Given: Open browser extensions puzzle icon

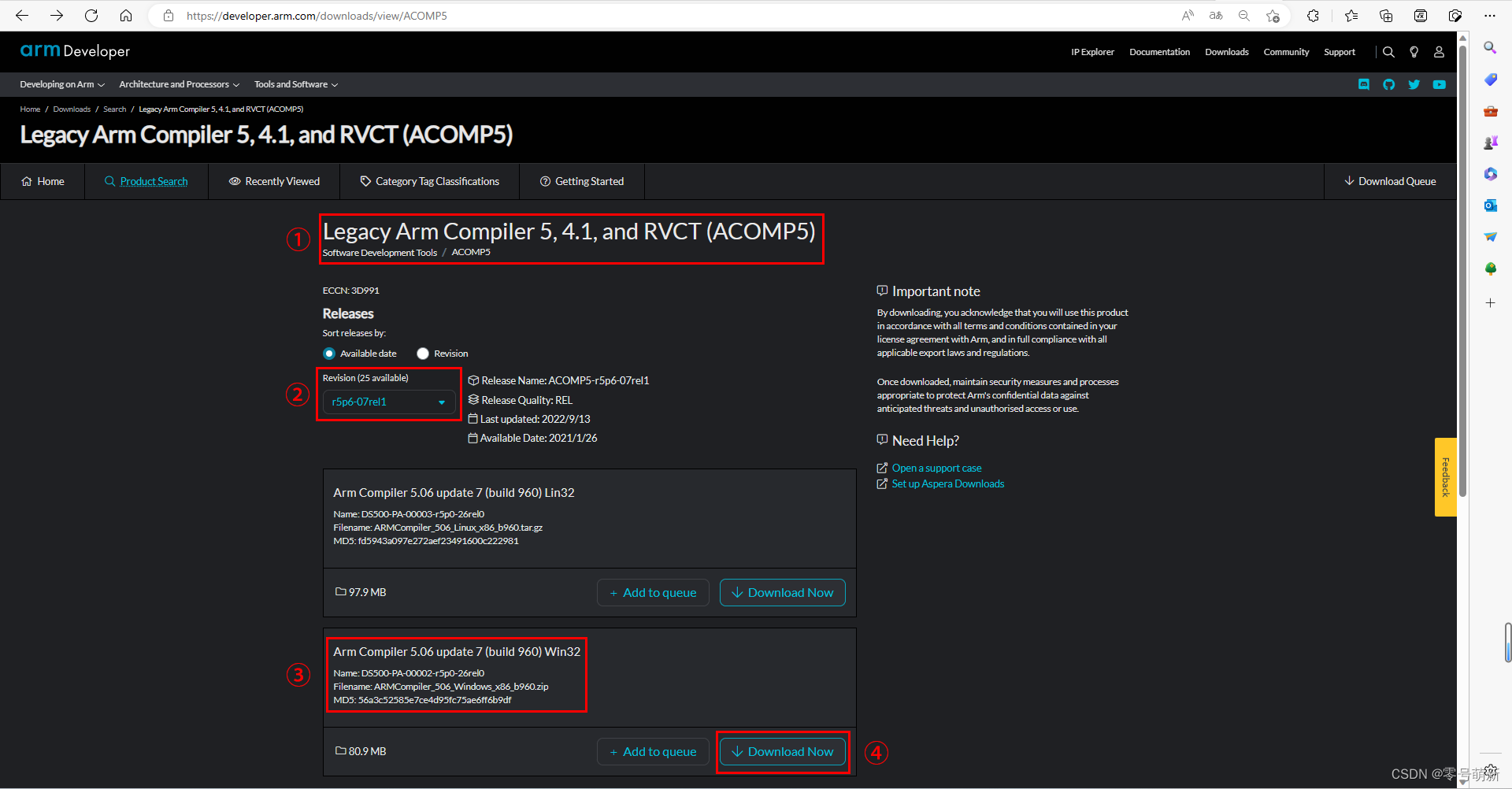Looking at the screenshot, I should [x=1313, y=16].
